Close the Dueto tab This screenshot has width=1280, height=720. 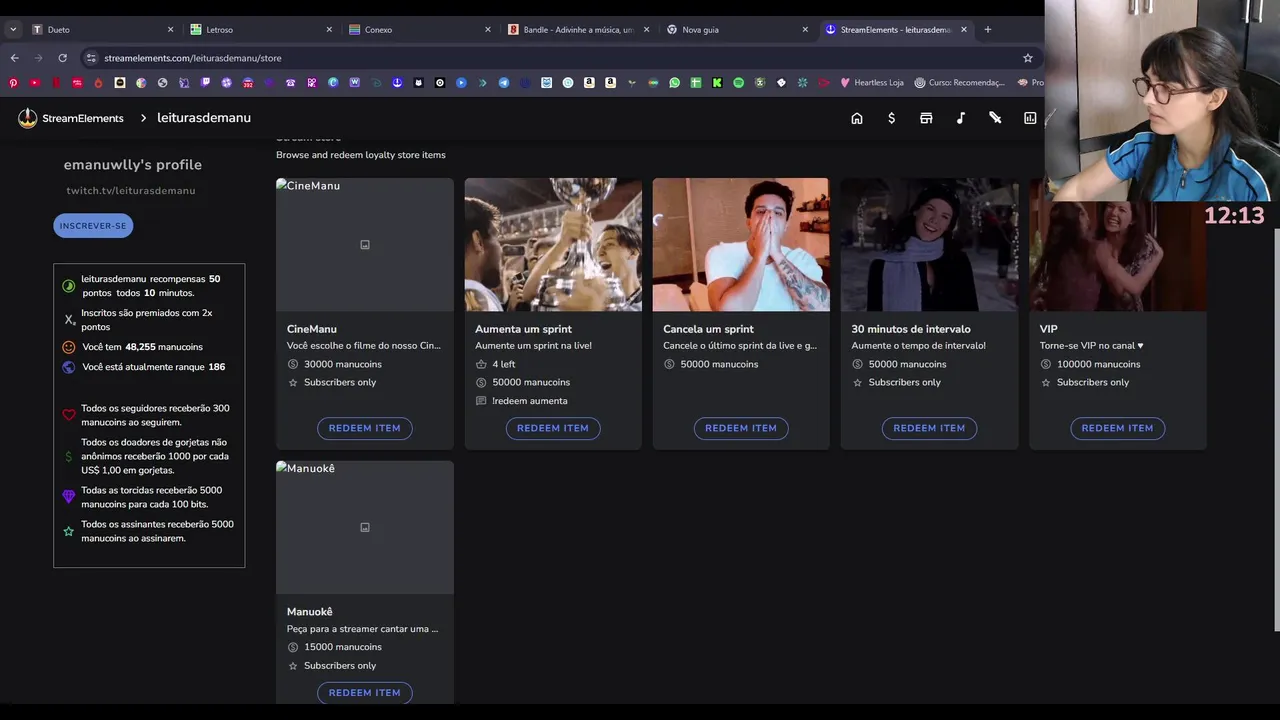pos(170,29)
